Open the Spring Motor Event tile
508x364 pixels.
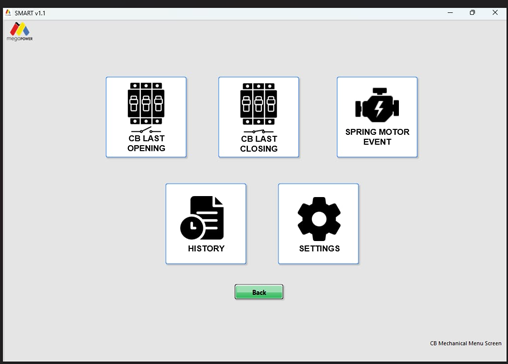pyautogui.click(x=377, y=117)
